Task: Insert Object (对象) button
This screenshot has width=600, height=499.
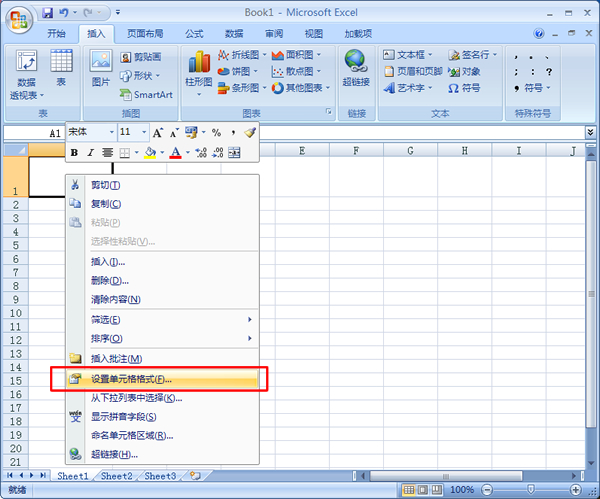Action: [465, 72]
